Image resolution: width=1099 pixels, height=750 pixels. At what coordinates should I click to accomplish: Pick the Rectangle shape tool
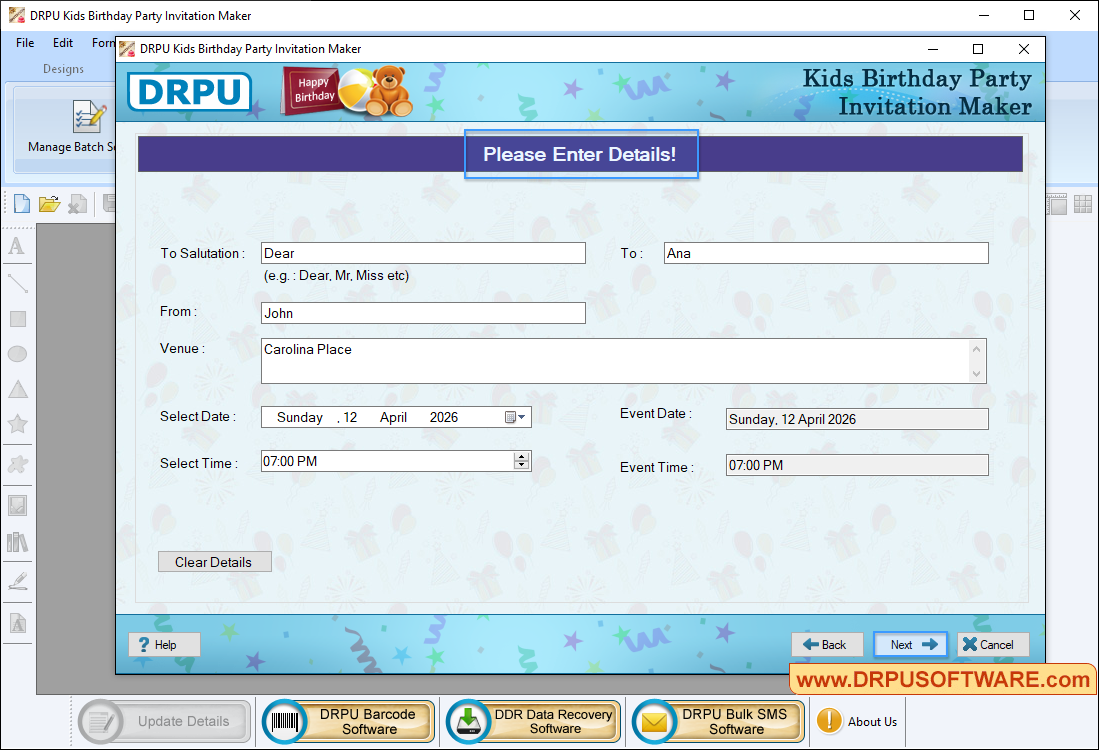[16, 318]
